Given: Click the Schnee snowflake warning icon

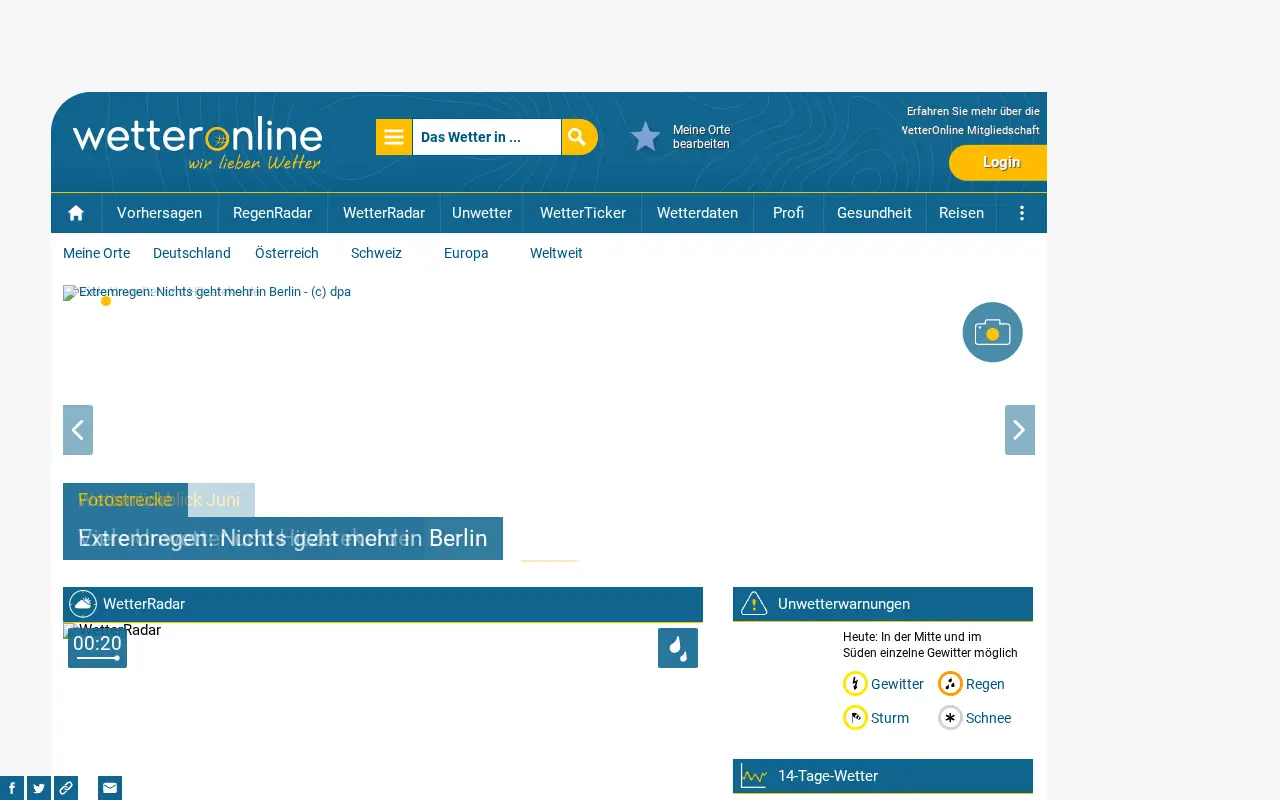Looking at the screenshot, I should click(950, 718).
